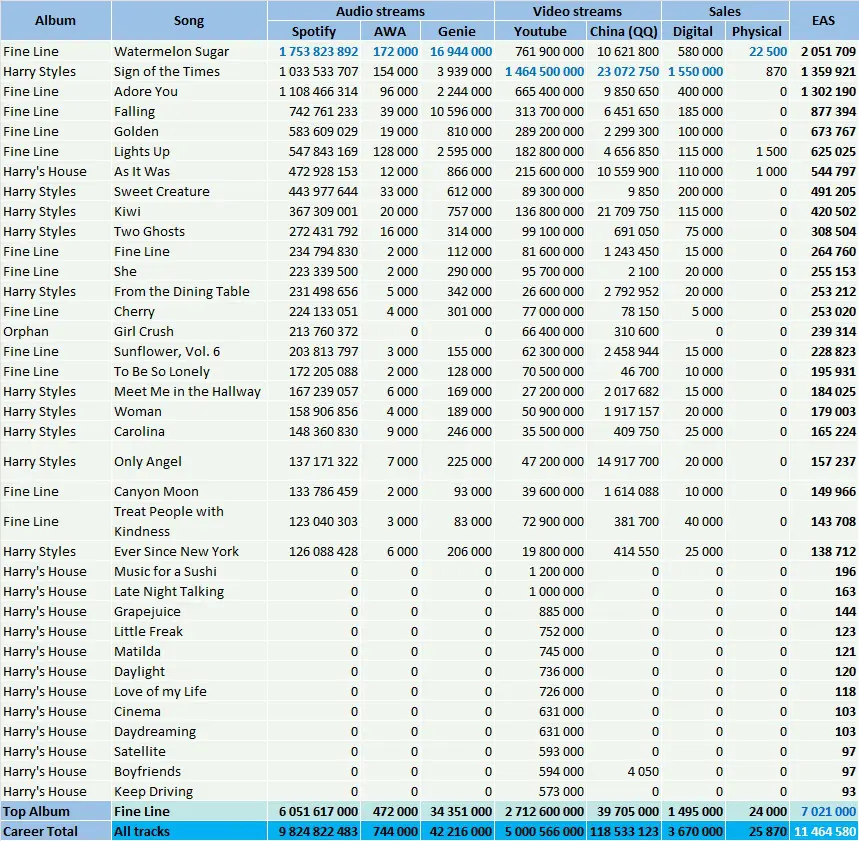Select the Golden song cell

pos(189,131)
